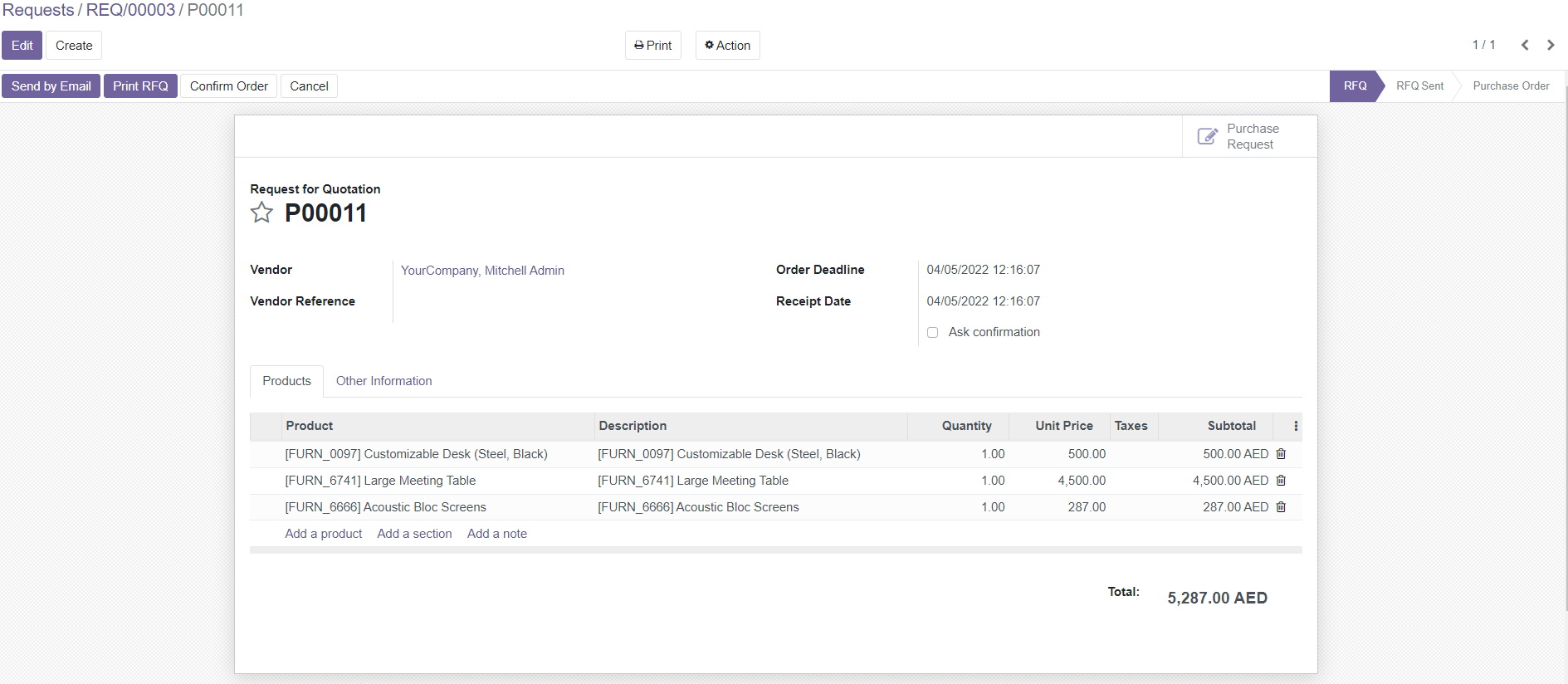Open vendor YourCompany, Mitchell Admin link
1568x684 pixels.
(482, 271)
